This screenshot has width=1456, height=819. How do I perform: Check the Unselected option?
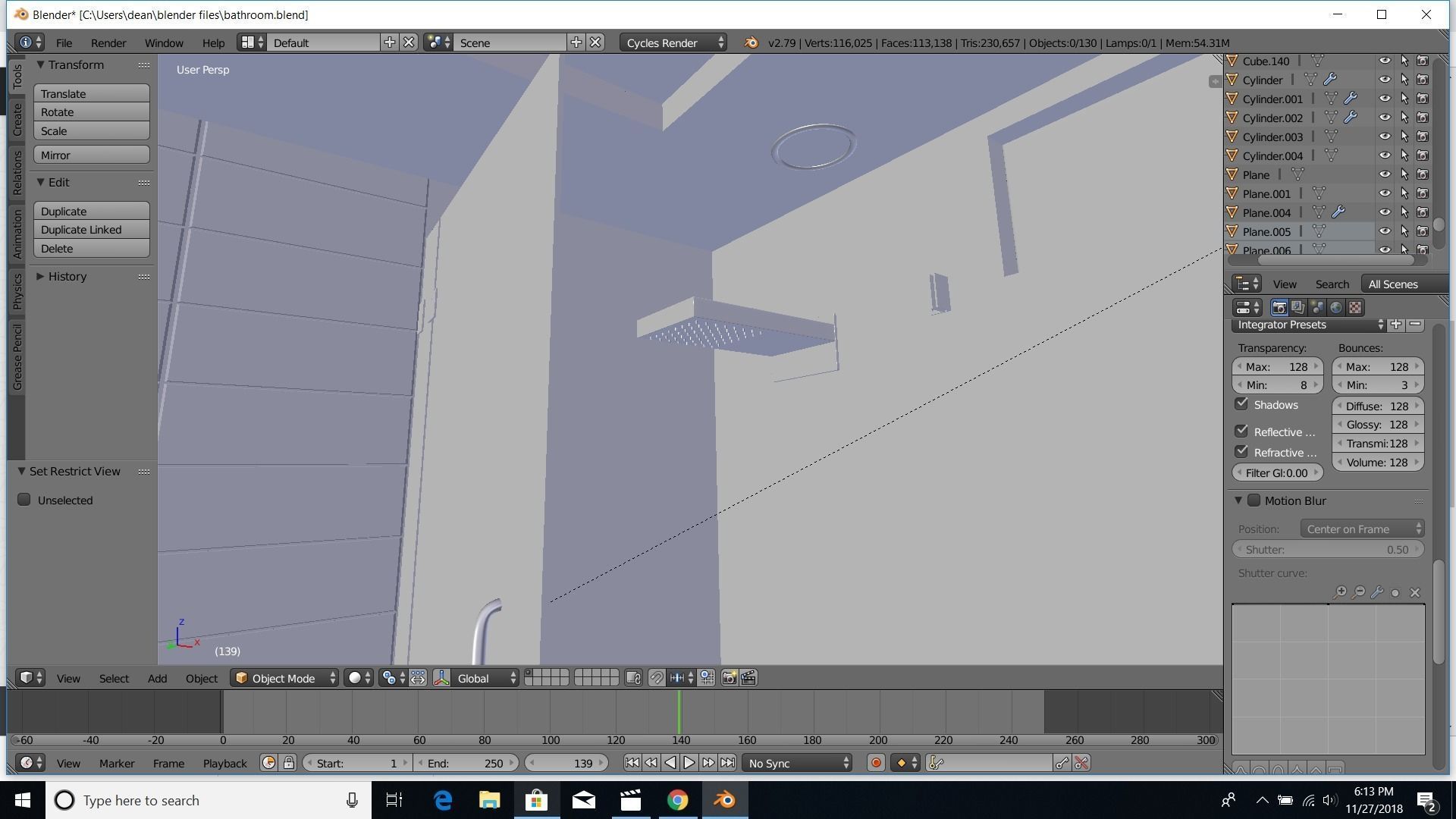[x=24, y=500]
